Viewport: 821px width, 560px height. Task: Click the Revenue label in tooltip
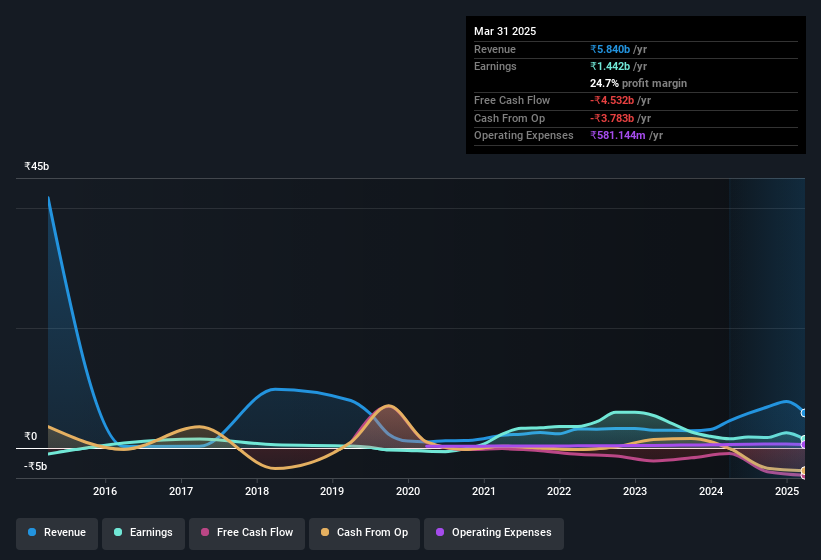[495, 49]
